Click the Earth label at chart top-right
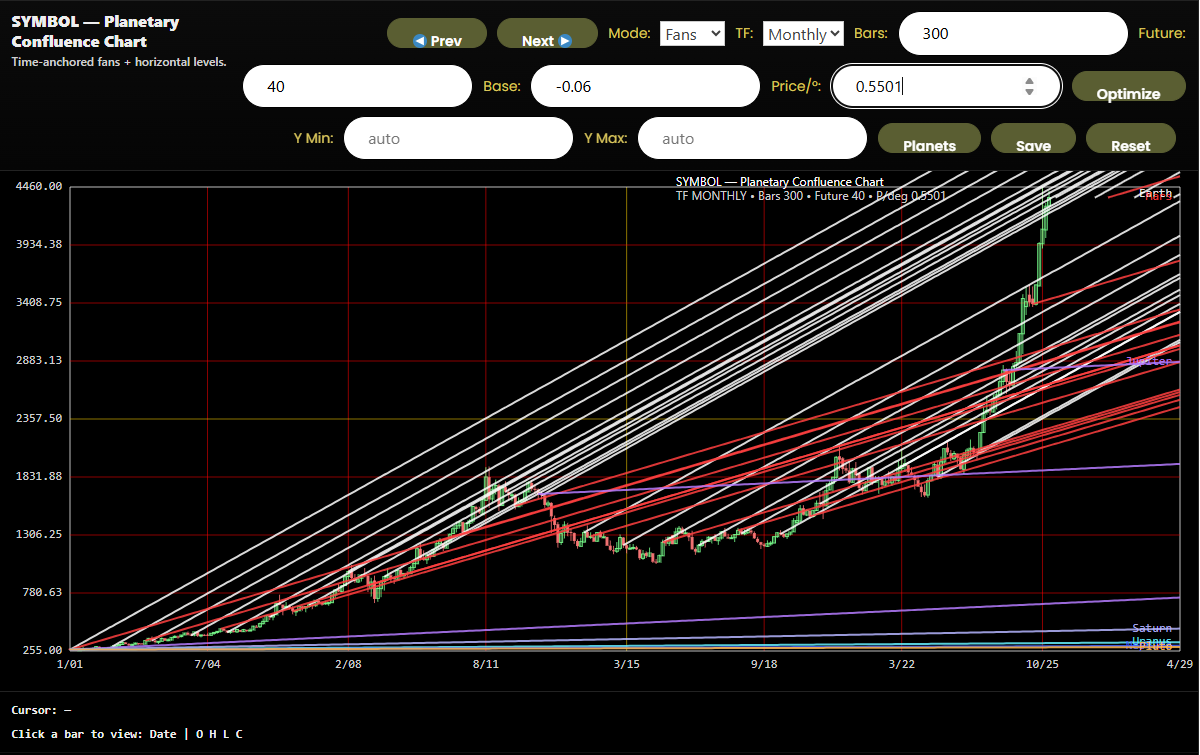 (x=1156, y=193)
